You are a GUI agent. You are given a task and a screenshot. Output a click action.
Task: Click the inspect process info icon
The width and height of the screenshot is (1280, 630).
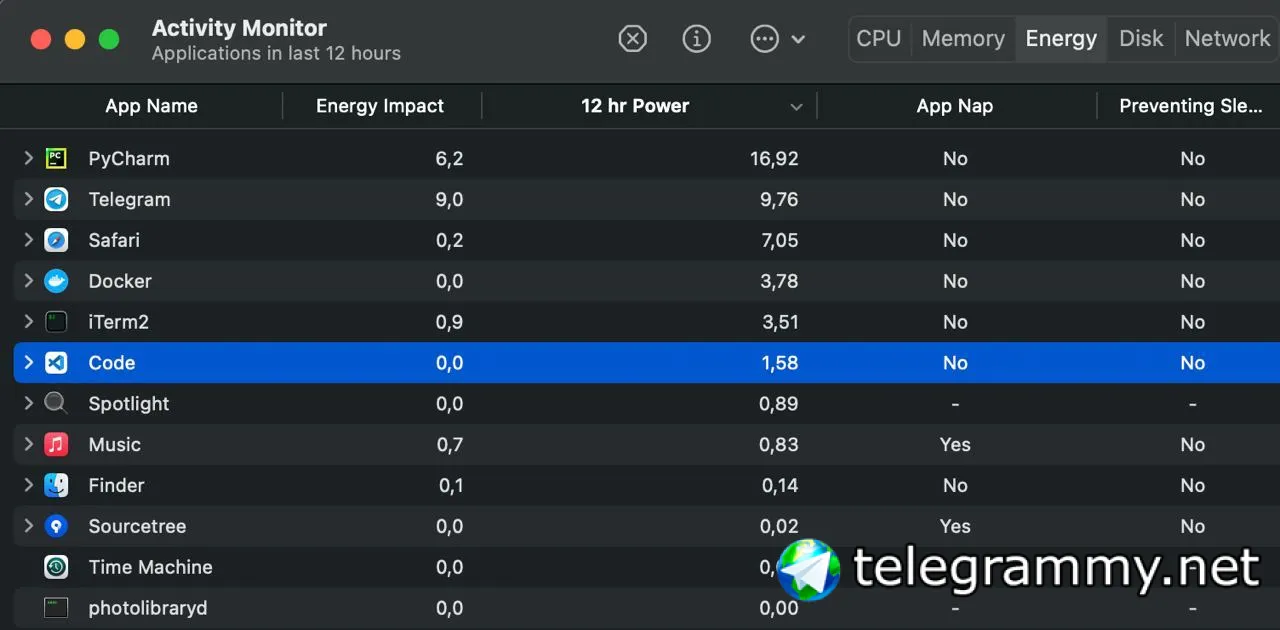tap(696, 39)
